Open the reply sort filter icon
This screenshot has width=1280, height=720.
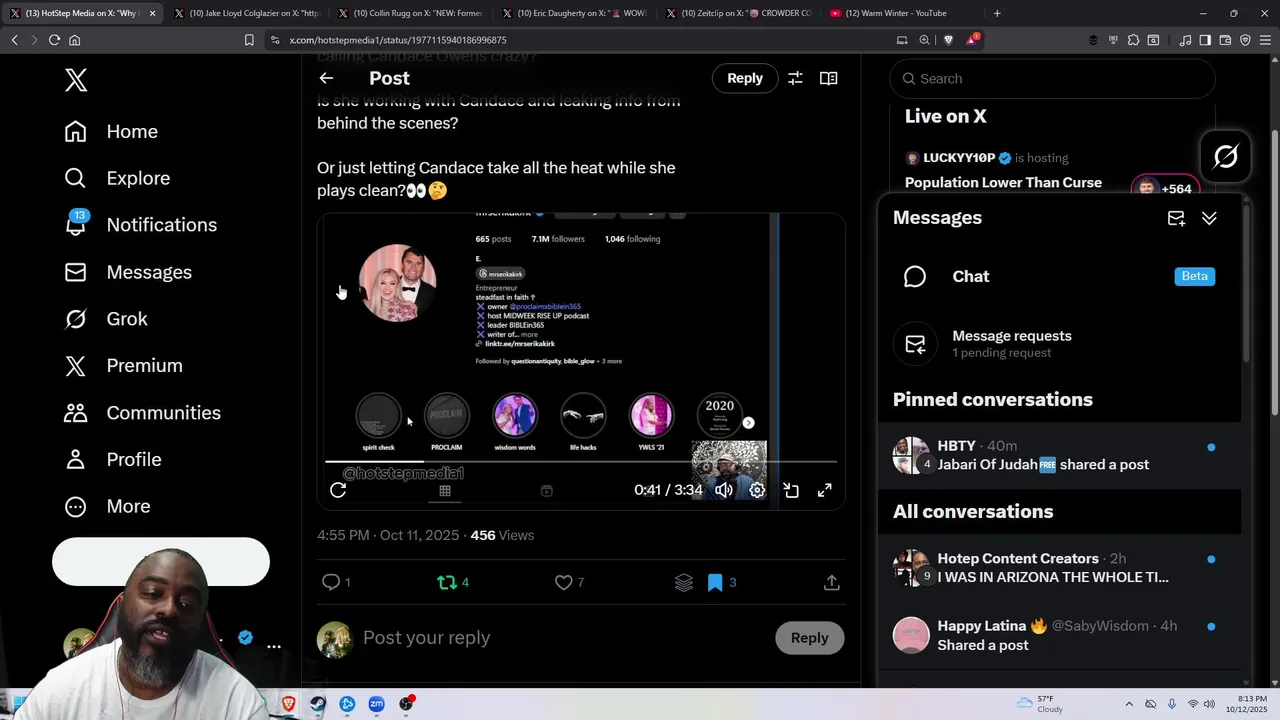click(795, 78)
